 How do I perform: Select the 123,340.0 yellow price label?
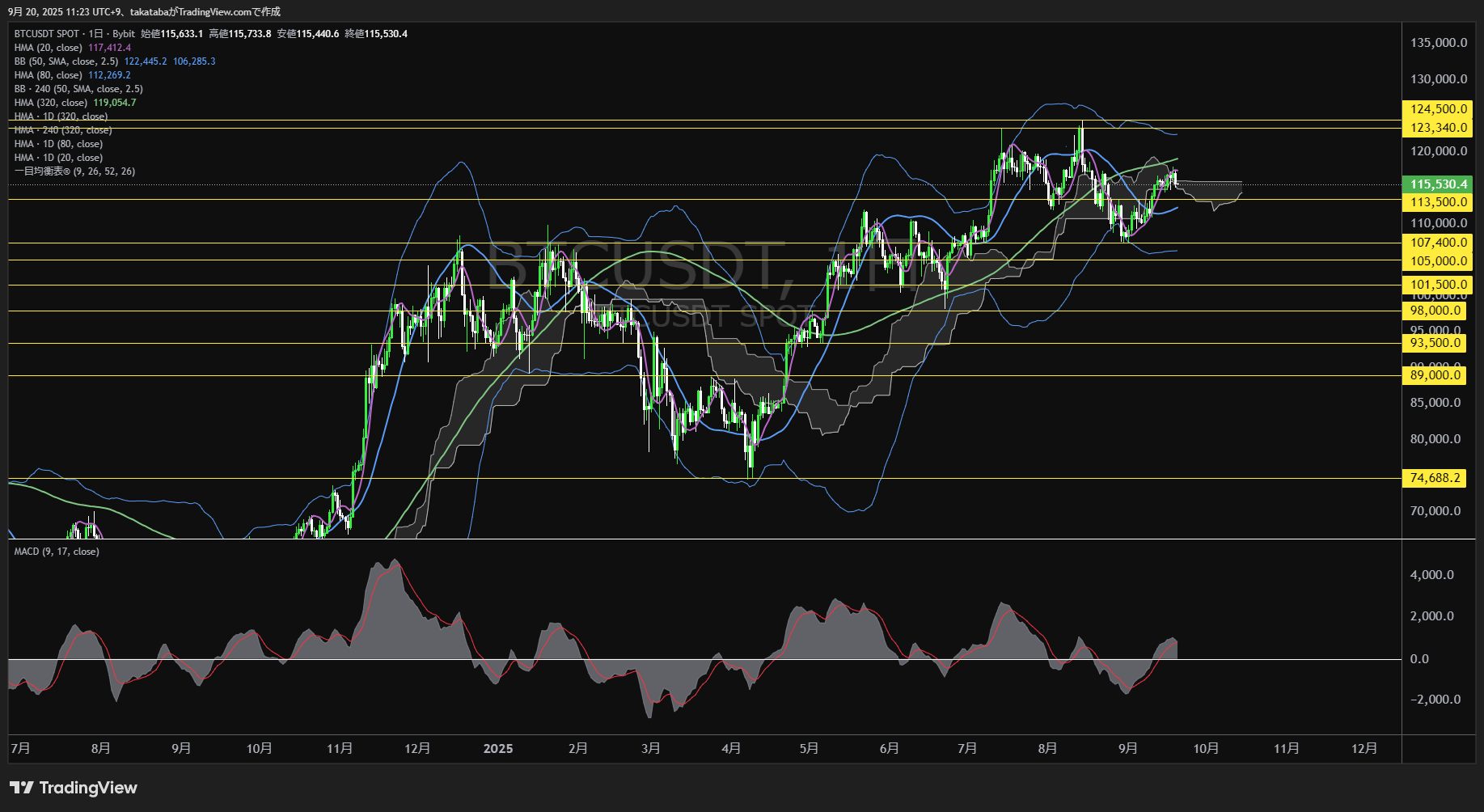coord(1437,128)
